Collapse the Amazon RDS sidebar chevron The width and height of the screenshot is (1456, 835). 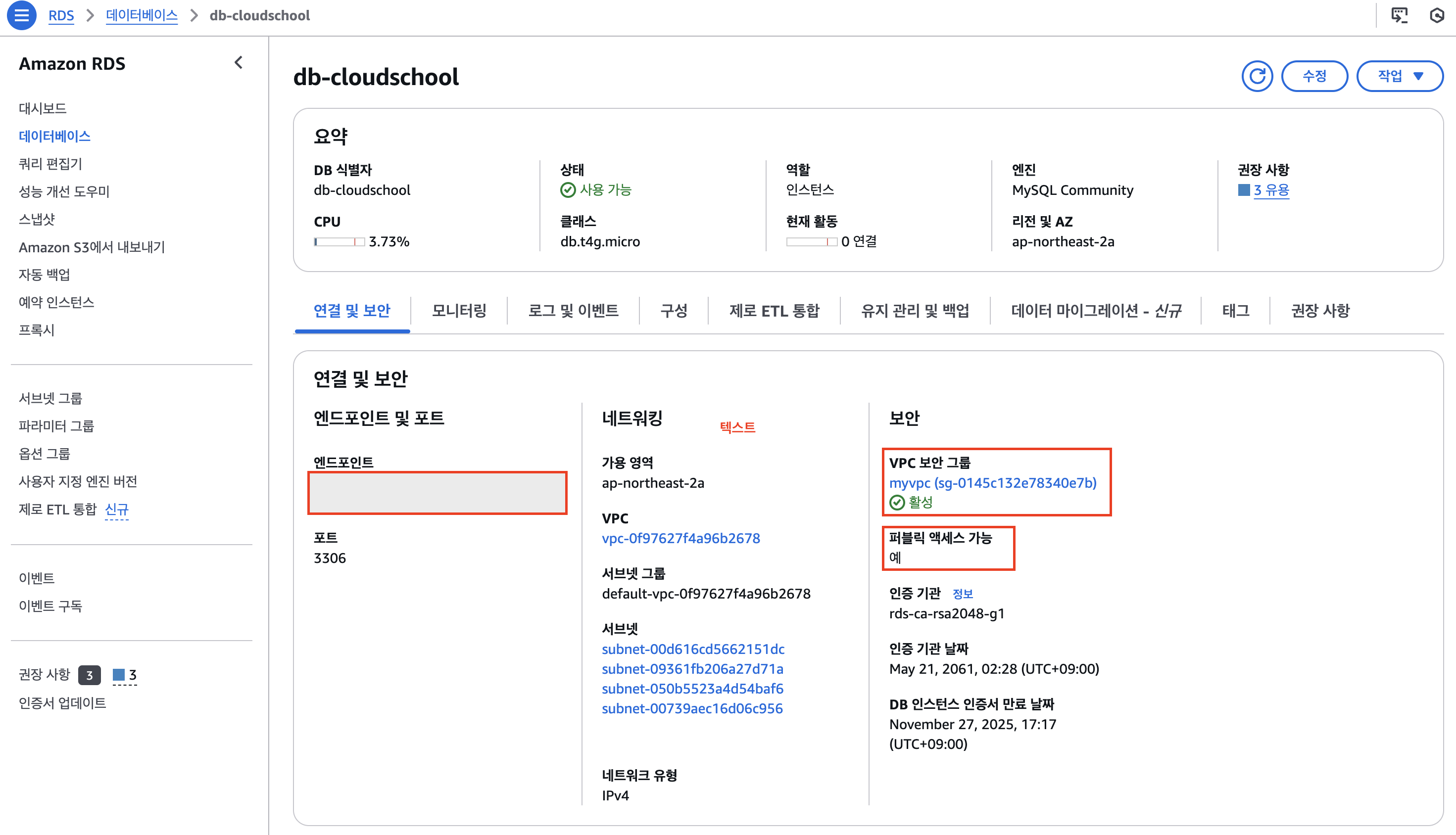pyautogui.click(x=239, y=62)
